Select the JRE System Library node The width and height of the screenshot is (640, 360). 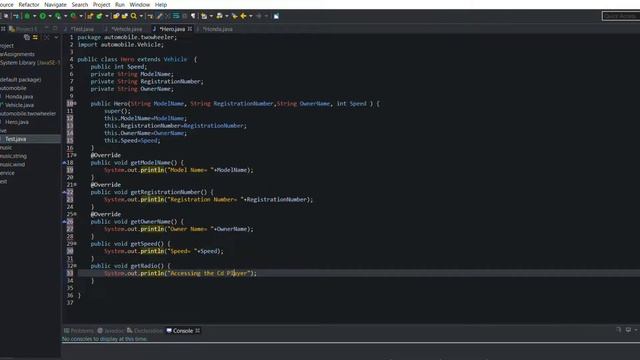[x=29, y=63]
